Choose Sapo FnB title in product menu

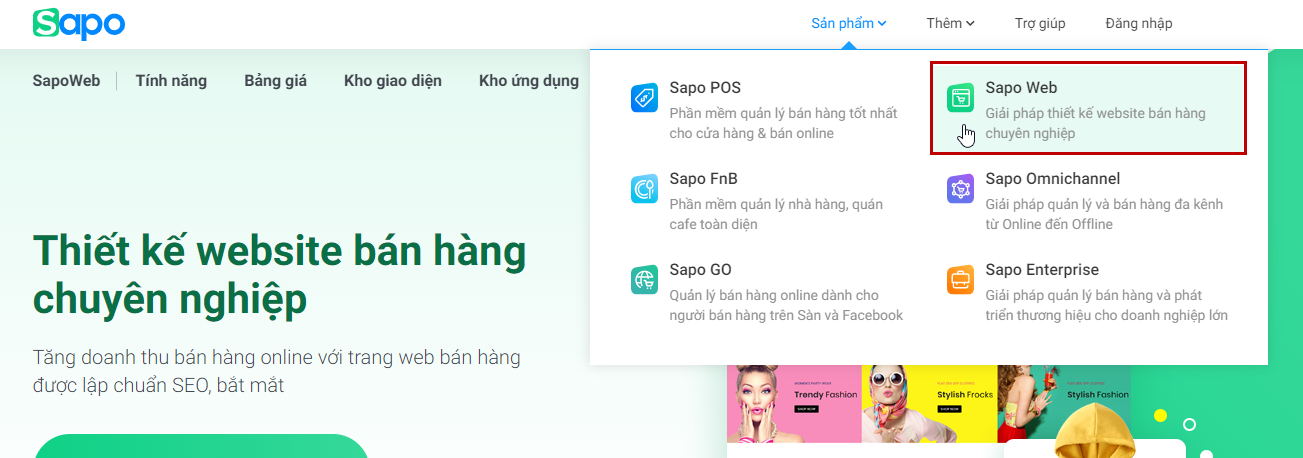(x=704, y=179)
